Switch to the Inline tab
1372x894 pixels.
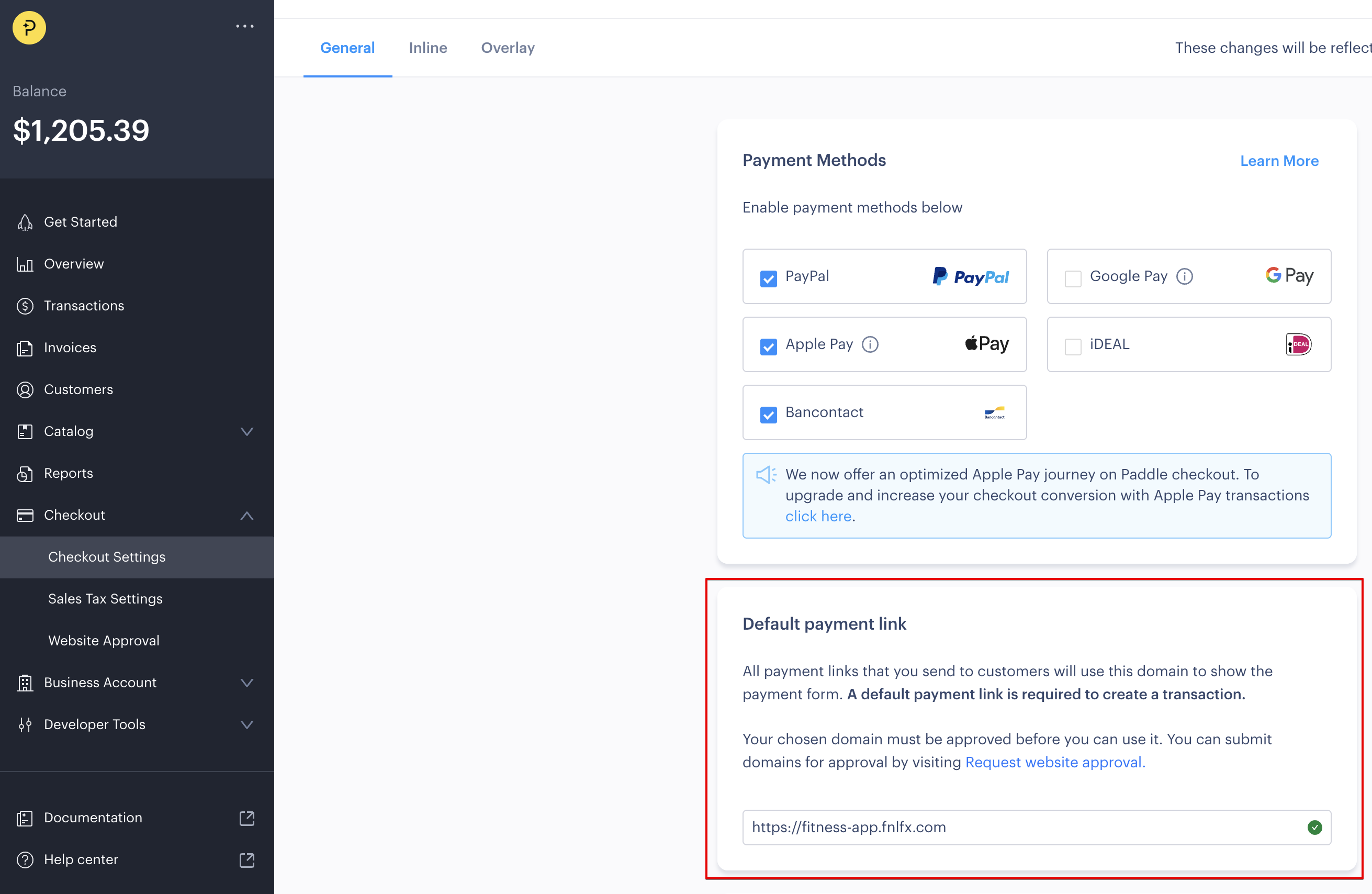click(x=428, y=48)
